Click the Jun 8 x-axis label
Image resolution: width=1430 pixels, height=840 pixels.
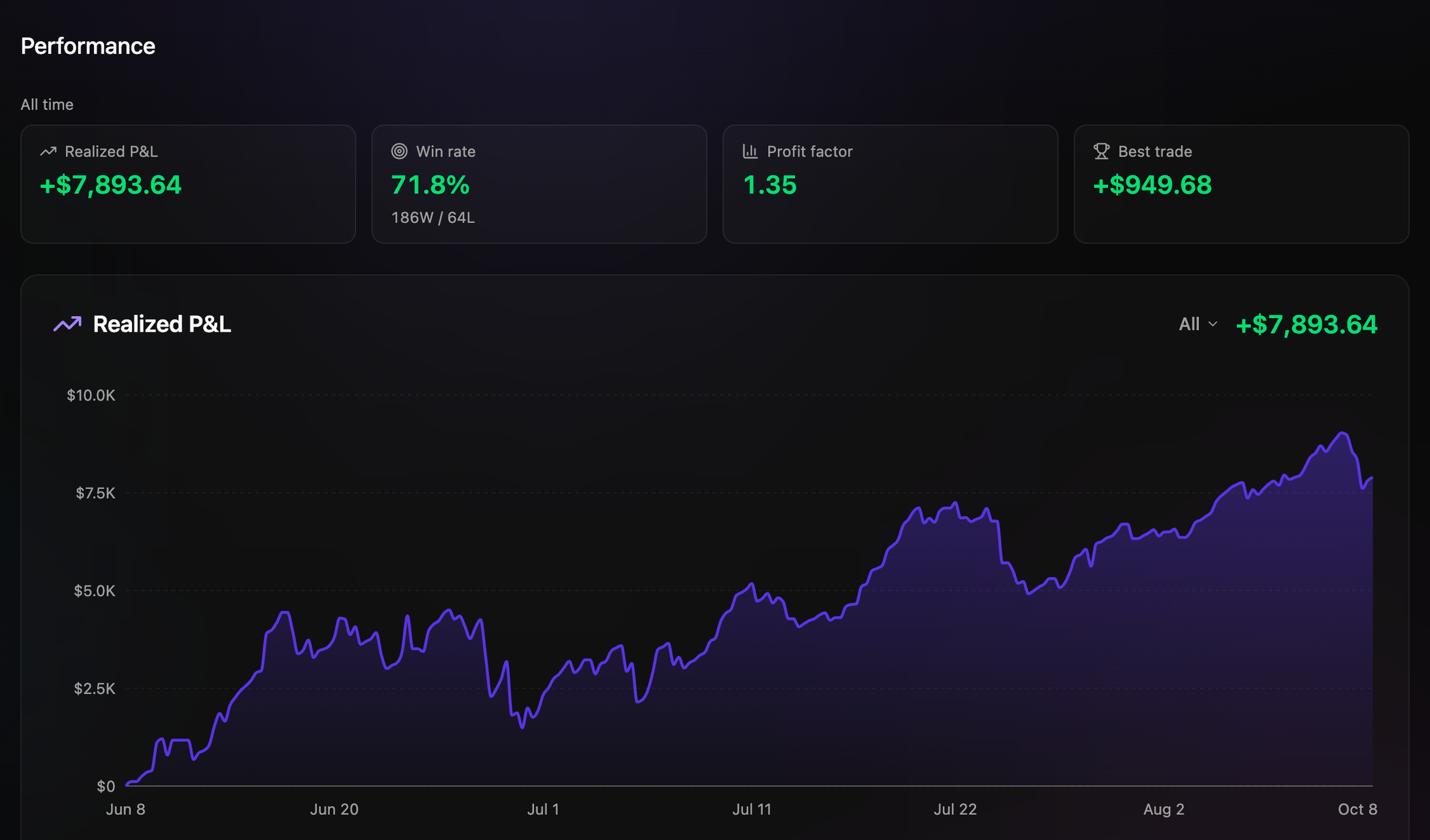(125, 809)
